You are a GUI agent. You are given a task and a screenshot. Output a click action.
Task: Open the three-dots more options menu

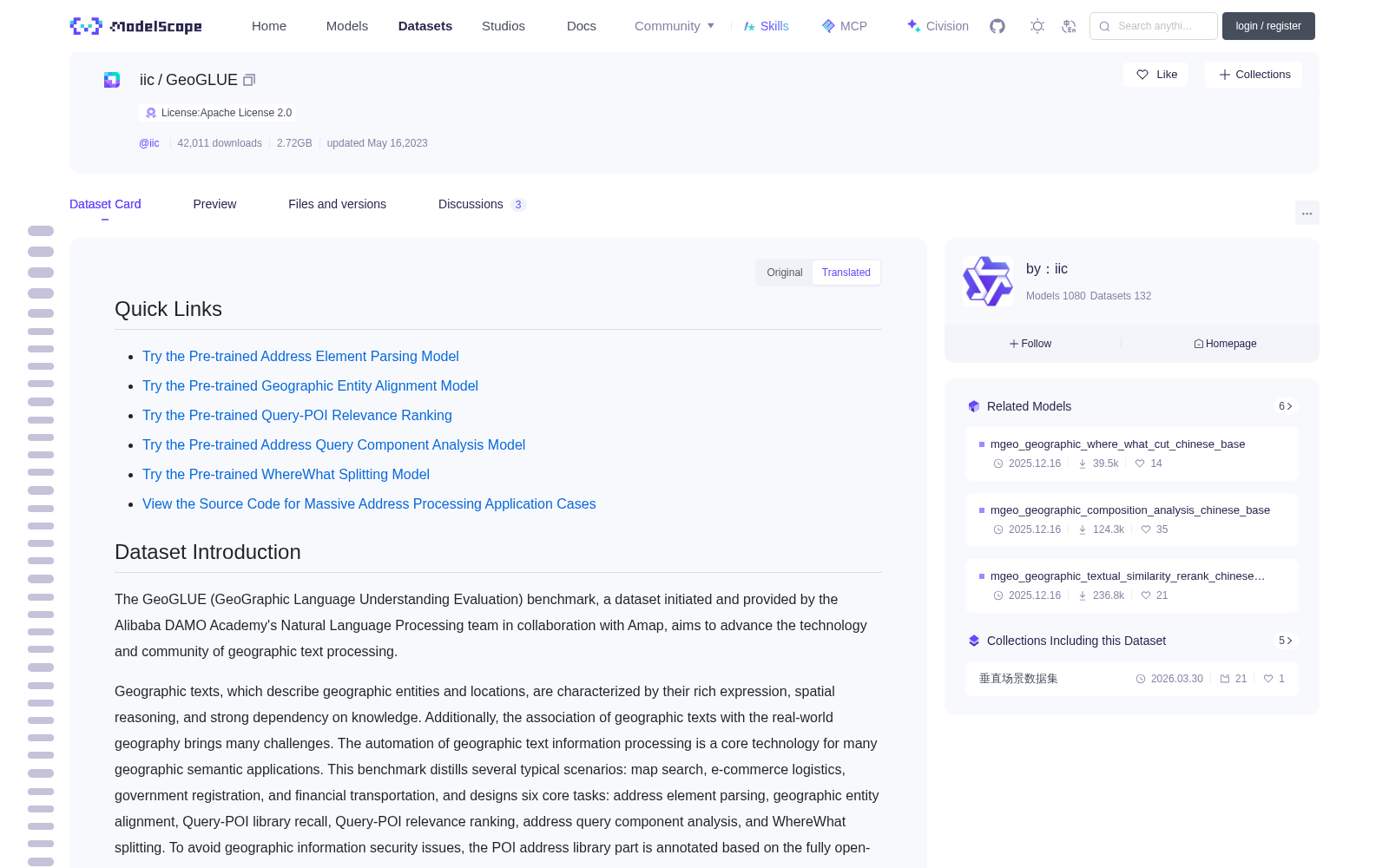(x=1307, y=213)
